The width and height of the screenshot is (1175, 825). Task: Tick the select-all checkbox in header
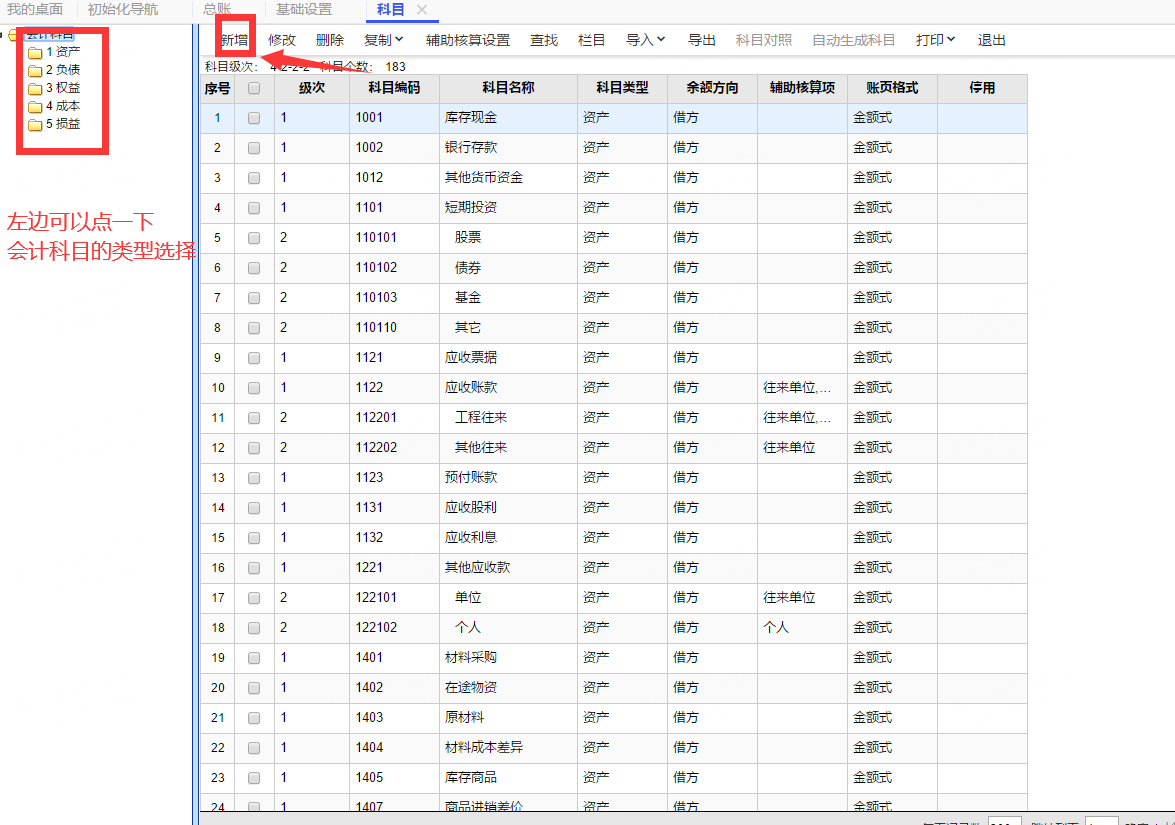[254, 88]
